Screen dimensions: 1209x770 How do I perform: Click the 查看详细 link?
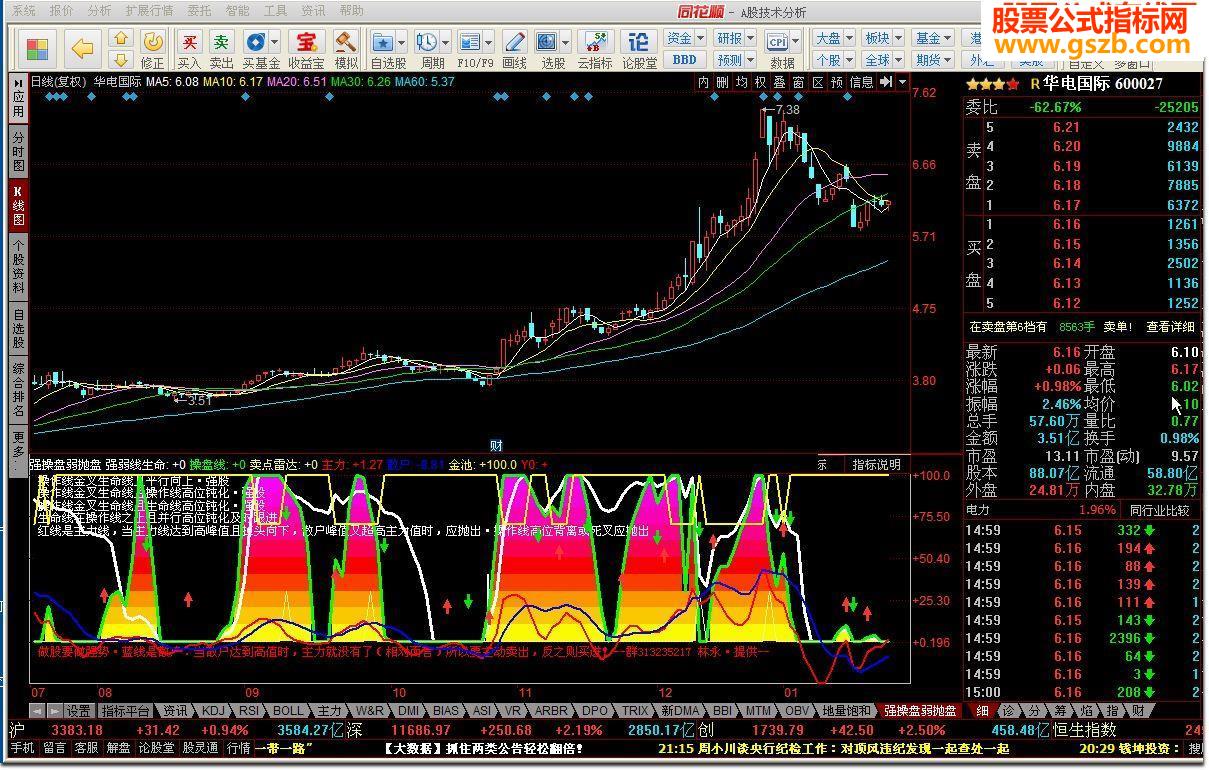pos(1171,327)
